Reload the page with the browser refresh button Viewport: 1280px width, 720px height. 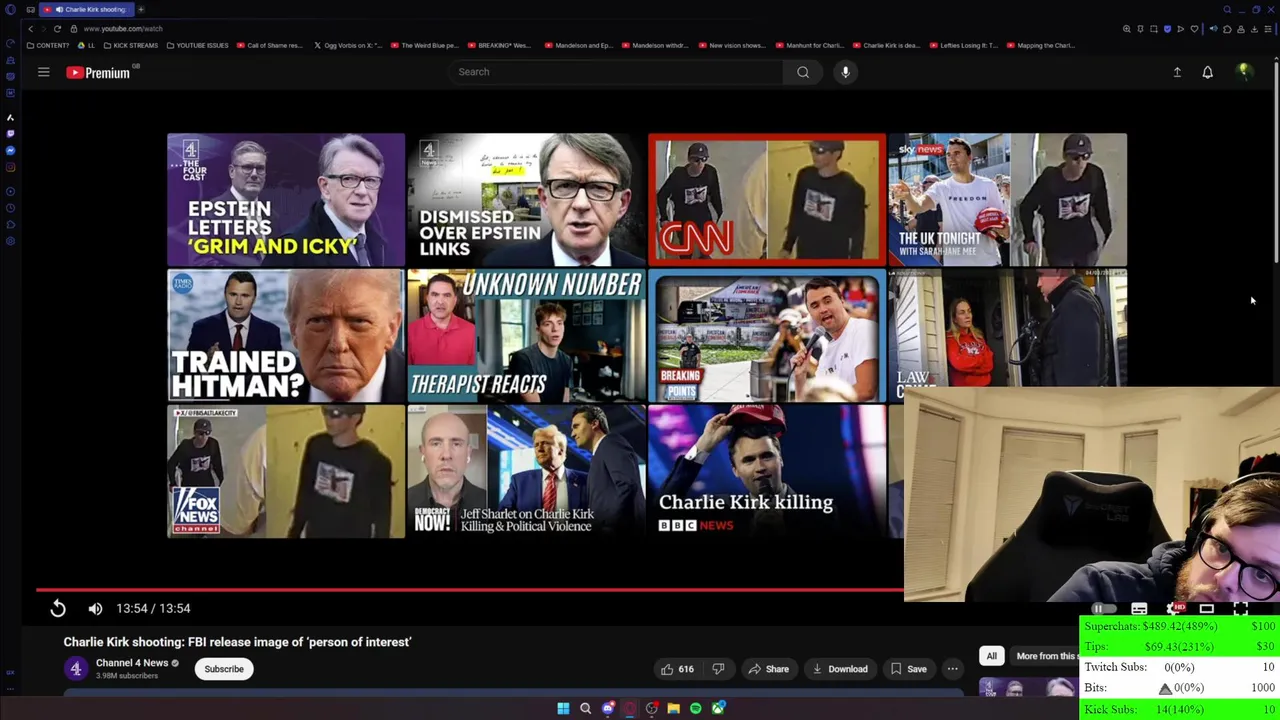(57, 29)
